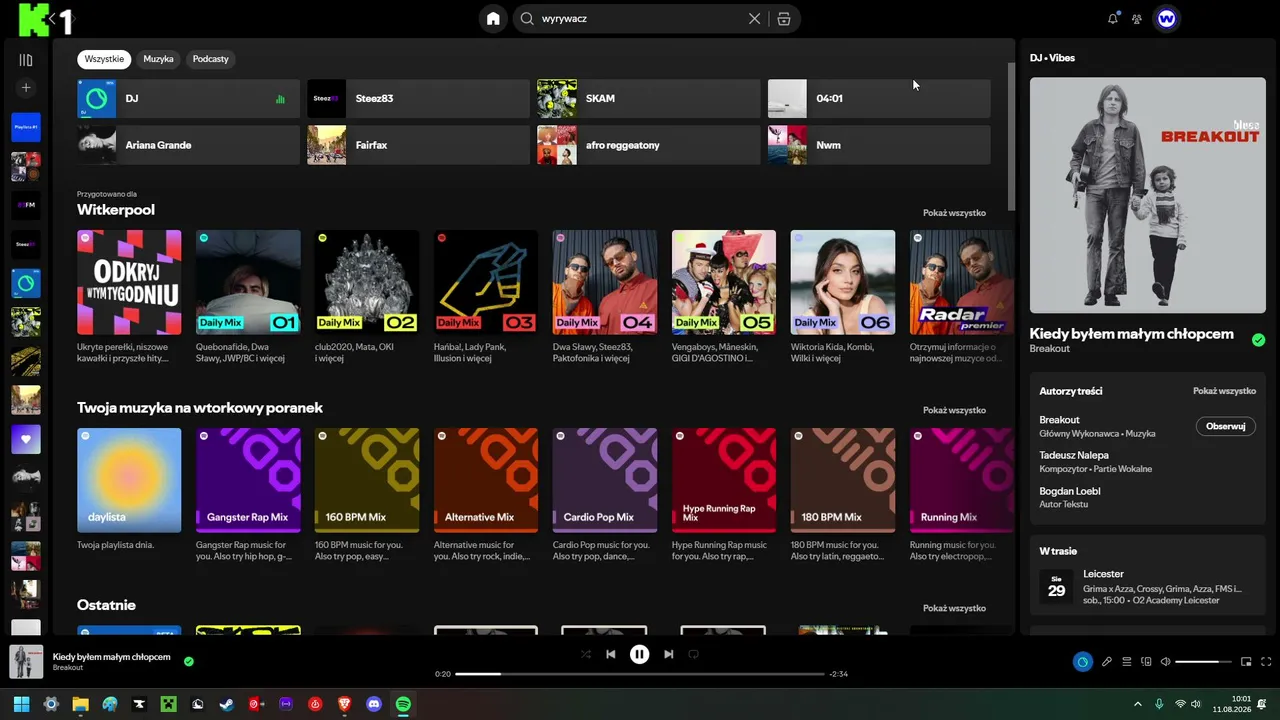
Task: Open the Windows Start menu
Action: [22, 704]
